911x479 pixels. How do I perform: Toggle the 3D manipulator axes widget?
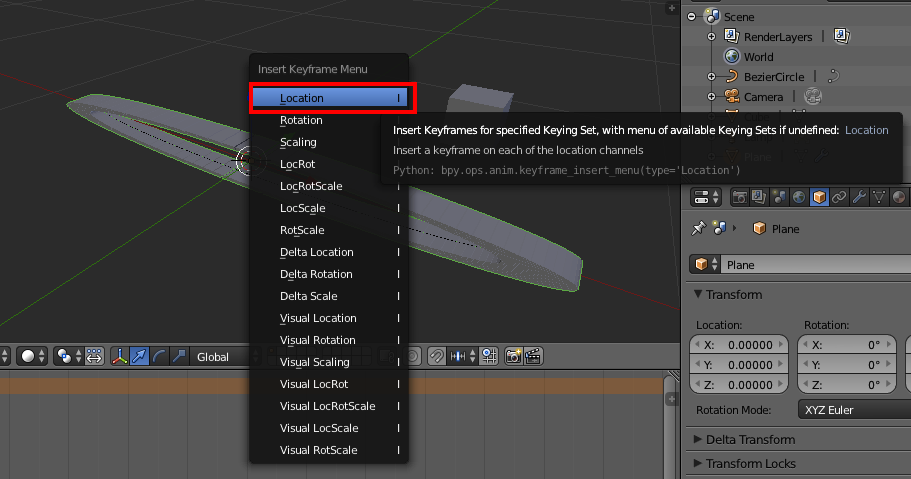[119, 356]
